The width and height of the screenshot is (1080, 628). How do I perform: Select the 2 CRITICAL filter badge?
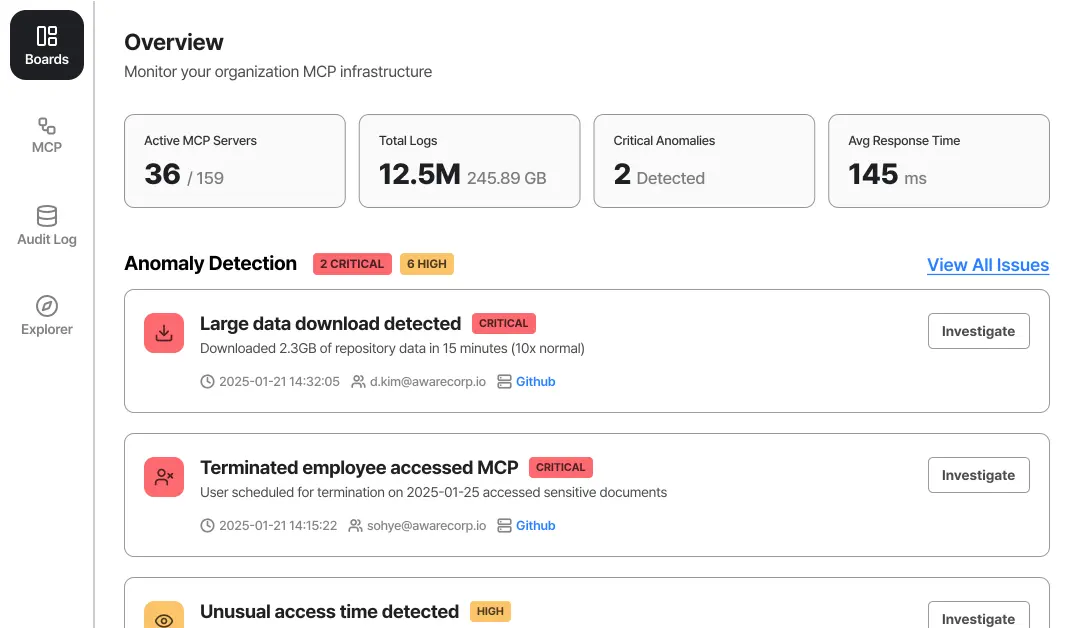click(351, 264)
